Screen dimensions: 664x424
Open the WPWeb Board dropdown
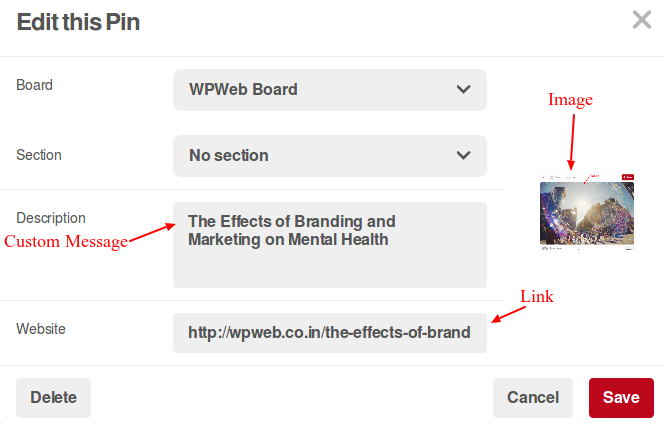[x=329, y=89]
